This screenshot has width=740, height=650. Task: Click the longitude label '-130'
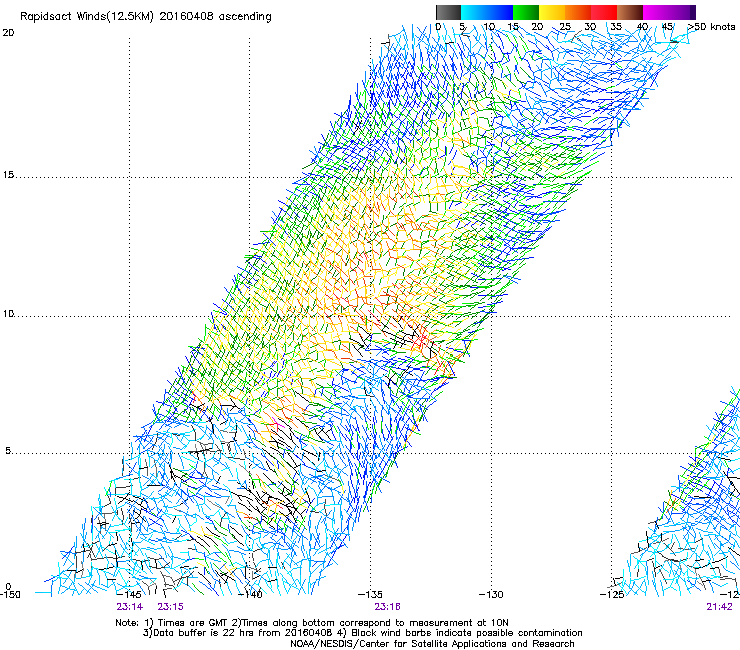(x=491, y=595)
